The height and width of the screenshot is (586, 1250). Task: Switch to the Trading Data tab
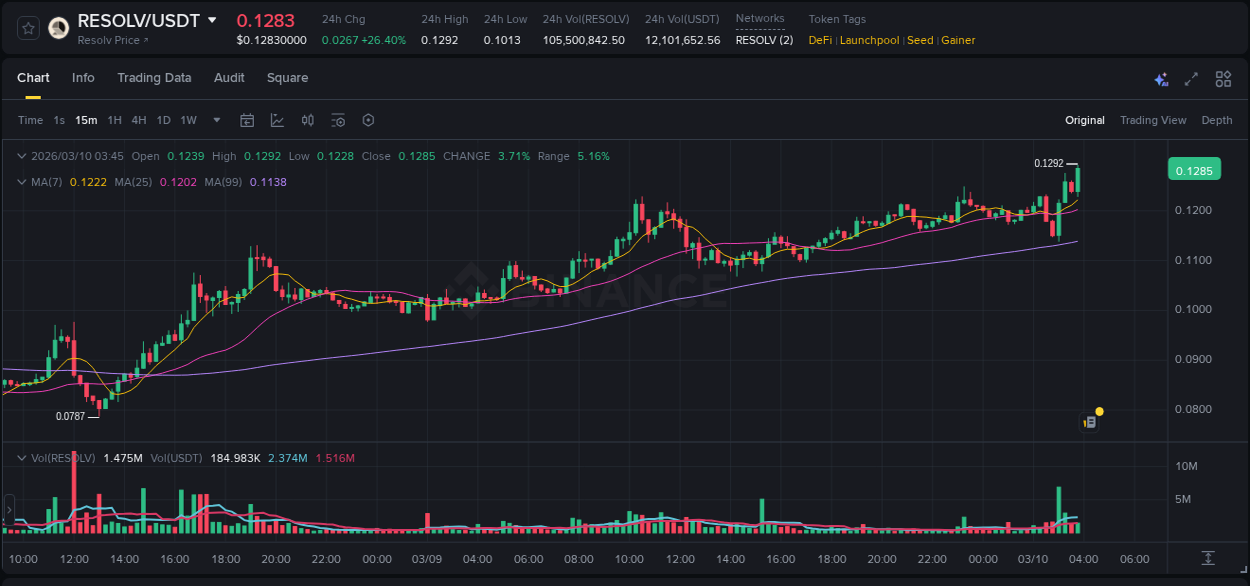[x=154, y=78]
